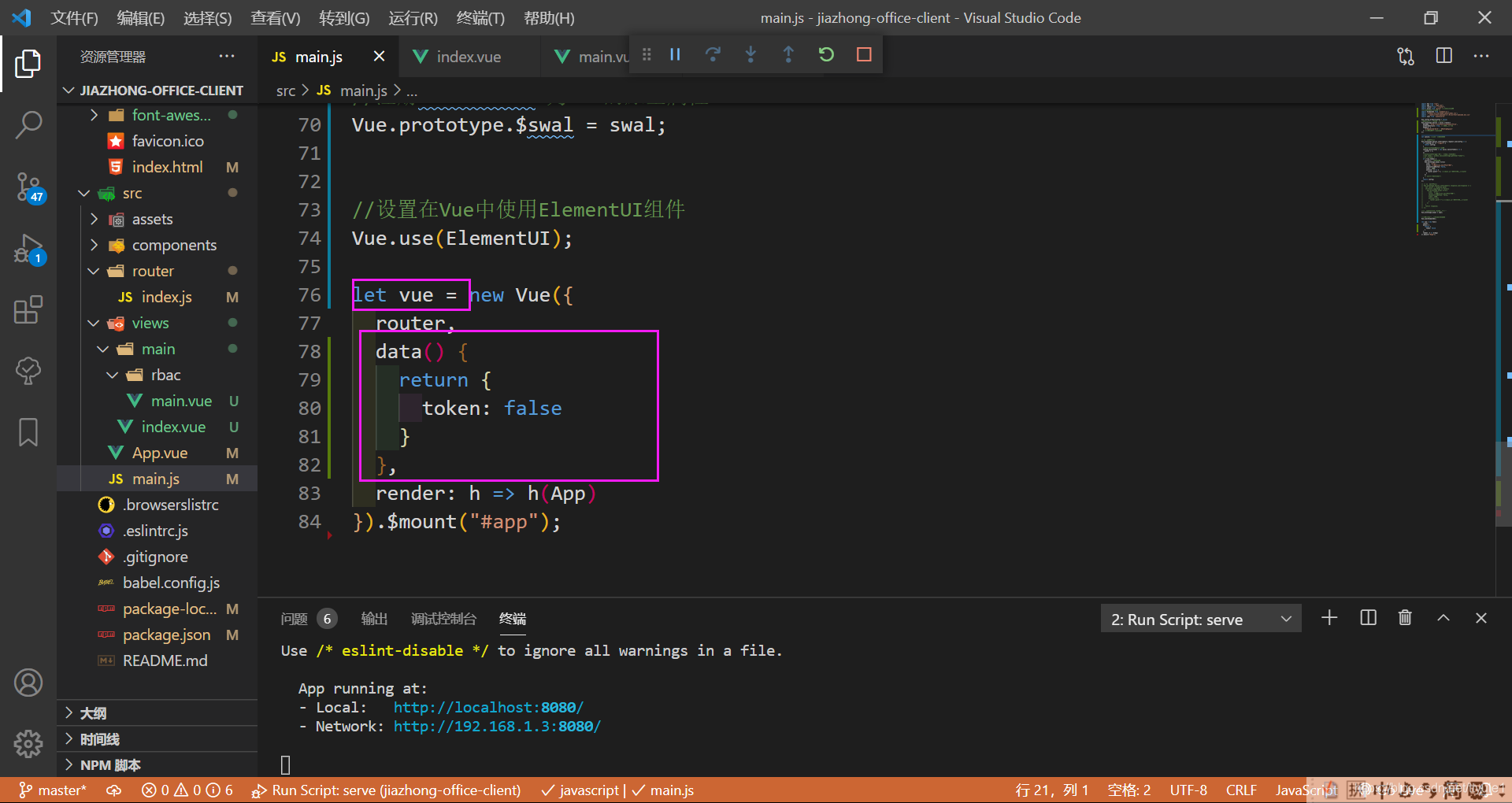Click the 空格: 2 indentation setting

1129,790
